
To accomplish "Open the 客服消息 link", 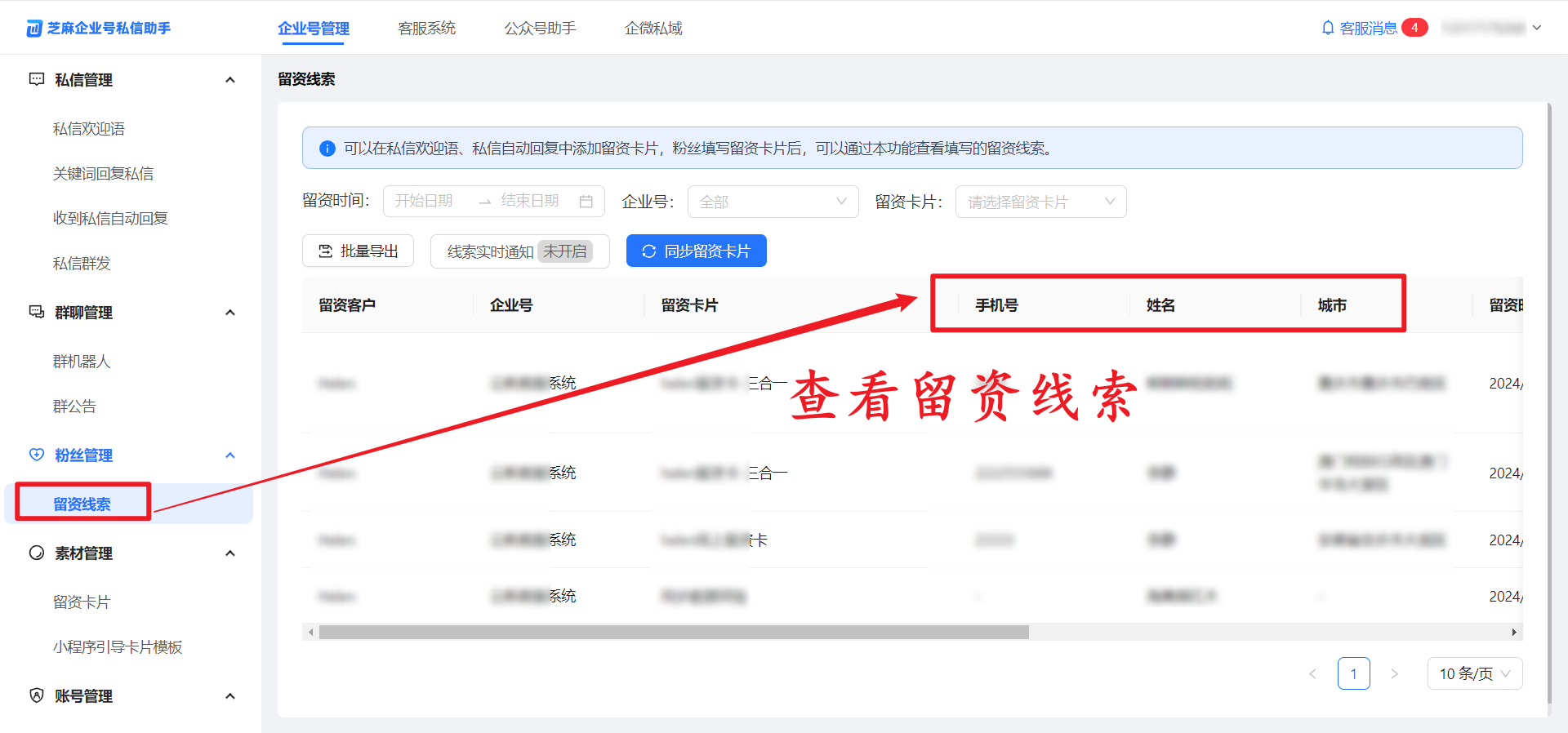I will click(1369, 28).
